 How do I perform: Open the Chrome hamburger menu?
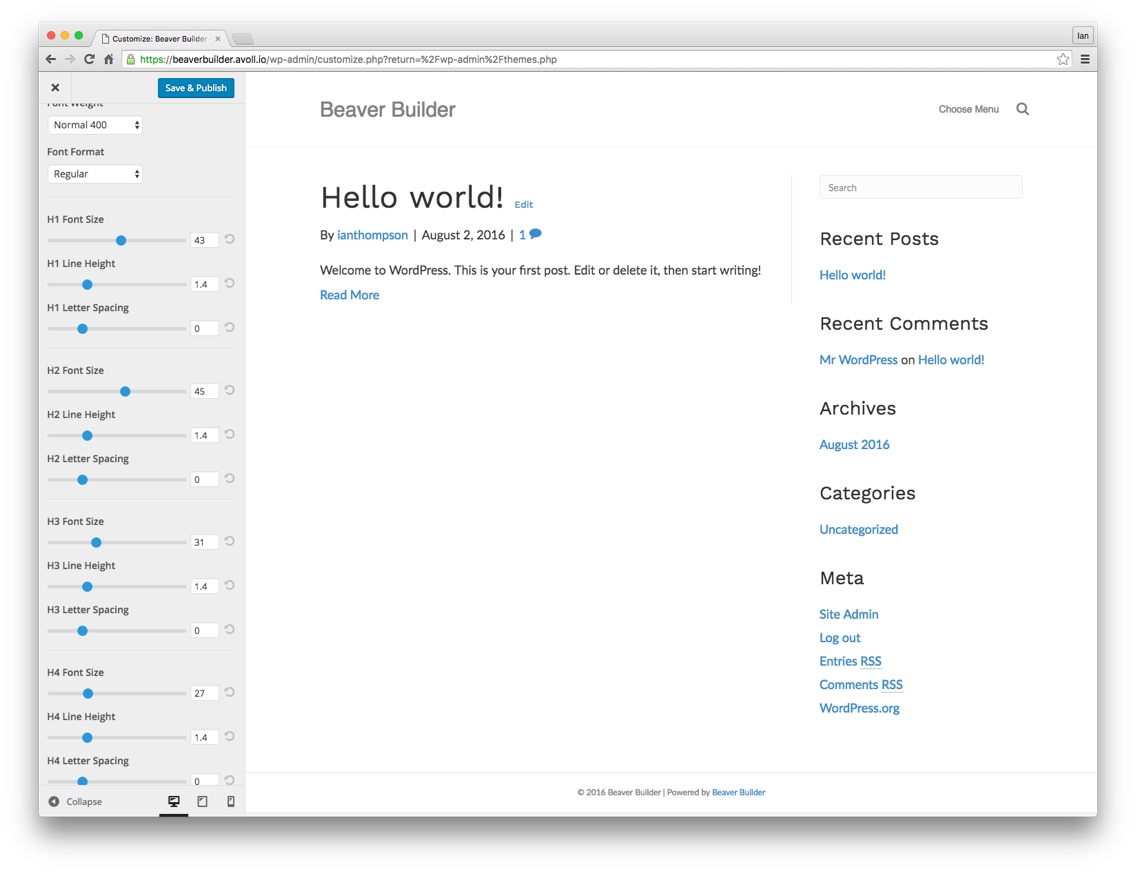(1085, 59)
